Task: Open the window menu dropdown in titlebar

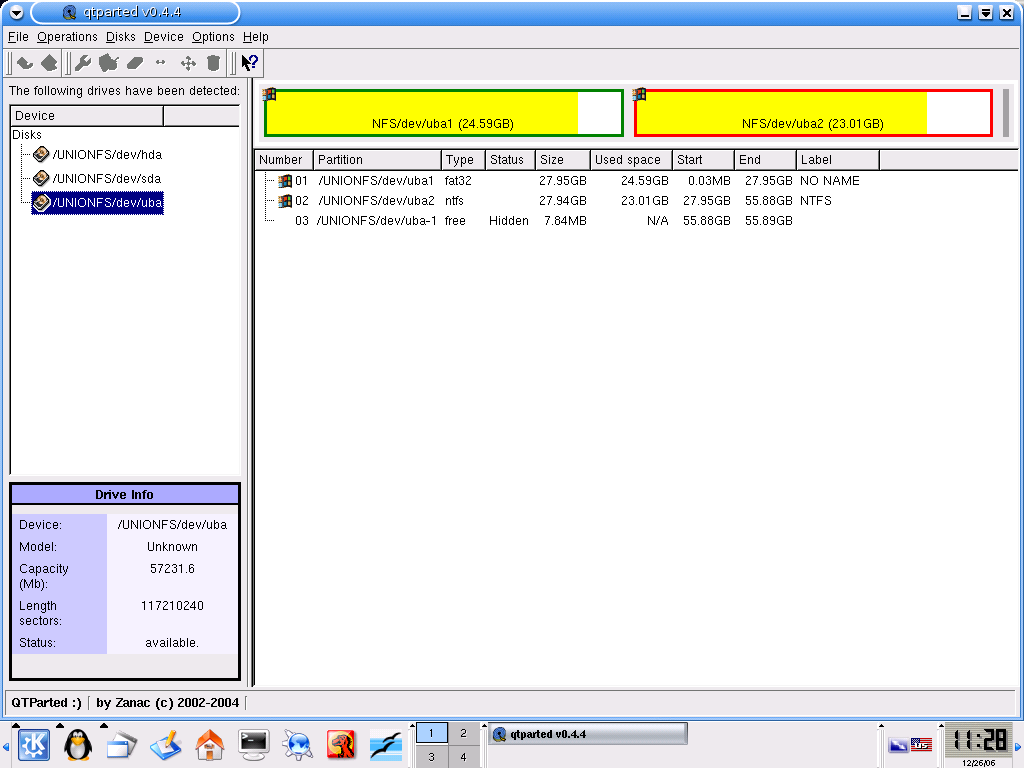Action: (x=16, y=13)
